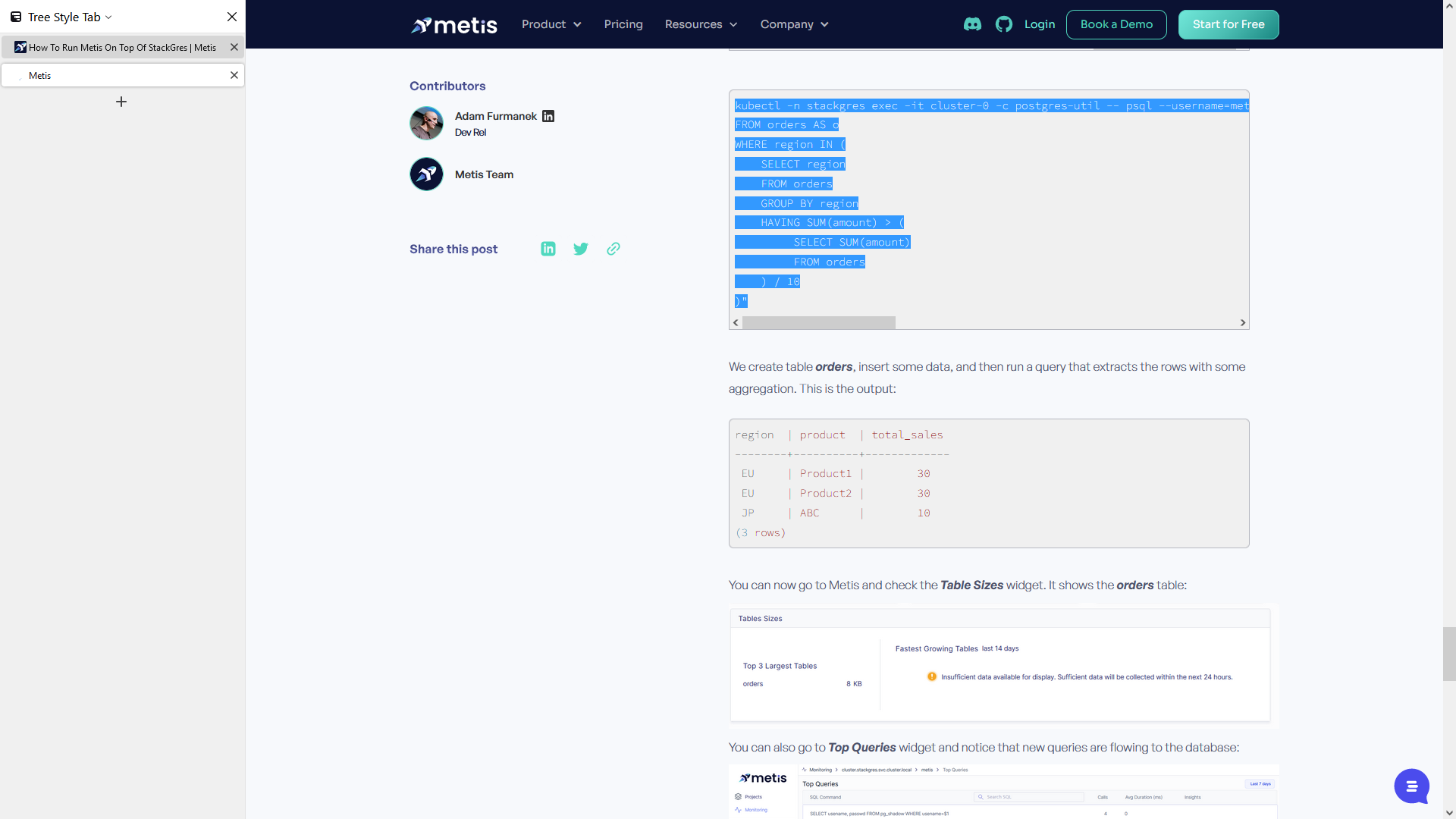
Task: Expand the Product dropdown menu
Action: 551,24
